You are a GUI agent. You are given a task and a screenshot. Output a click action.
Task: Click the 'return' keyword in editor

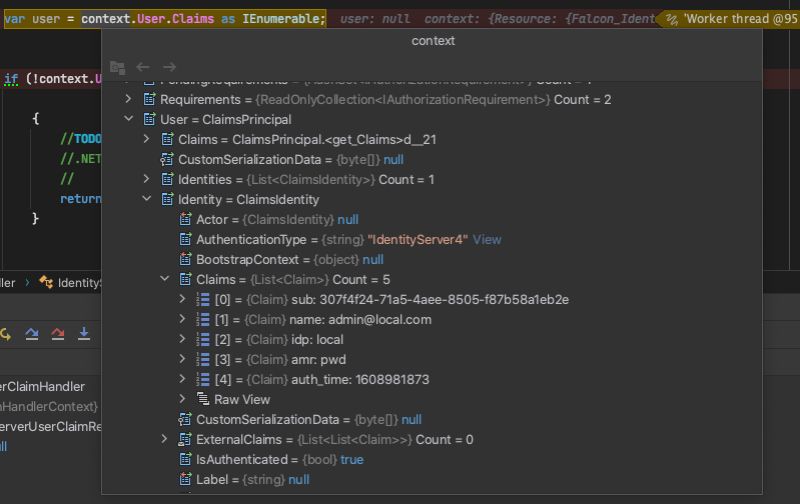coord(81,199)
